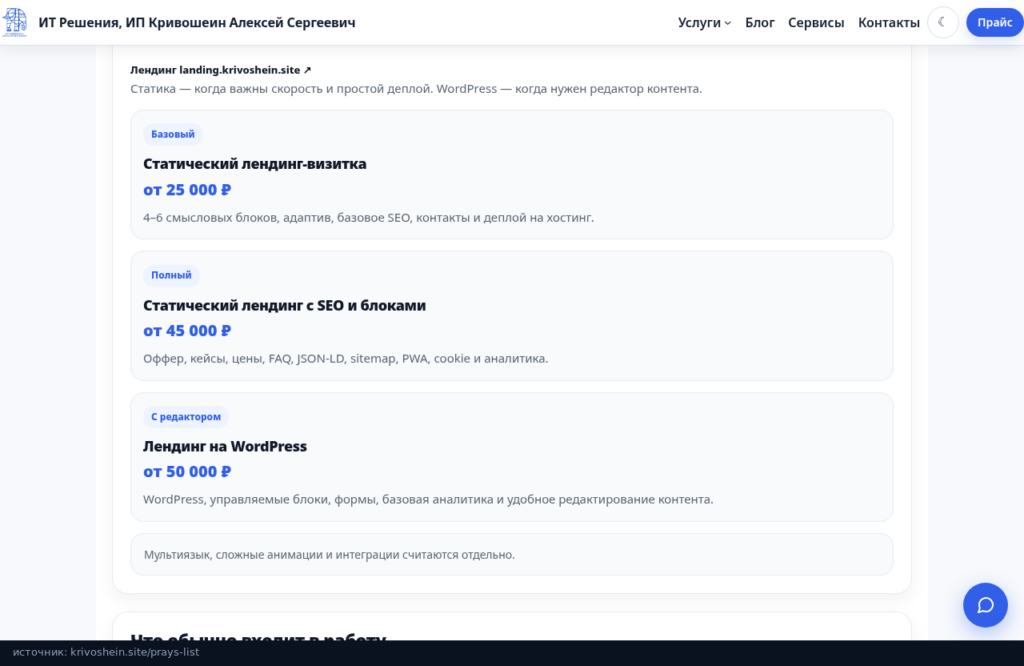The width and height of the screenshot is (1024, 666).
Task: Click the price от 50 000 ₽
Action: (187, 472)
